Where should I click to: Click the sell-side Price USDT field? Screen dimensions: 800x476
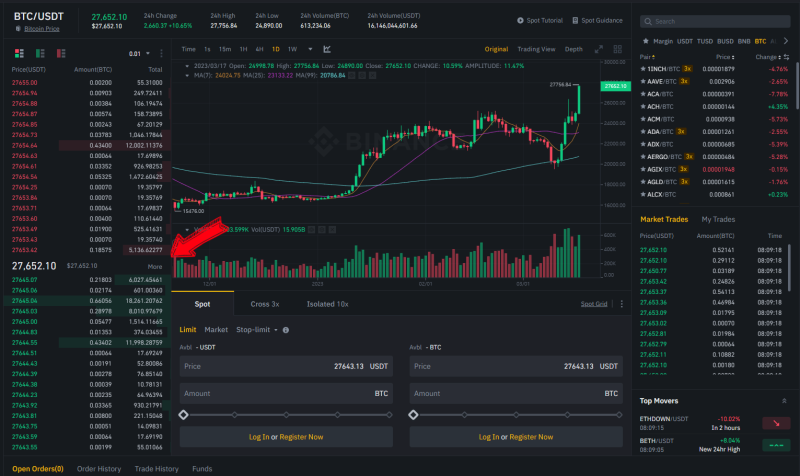click(x=516, y=366)
